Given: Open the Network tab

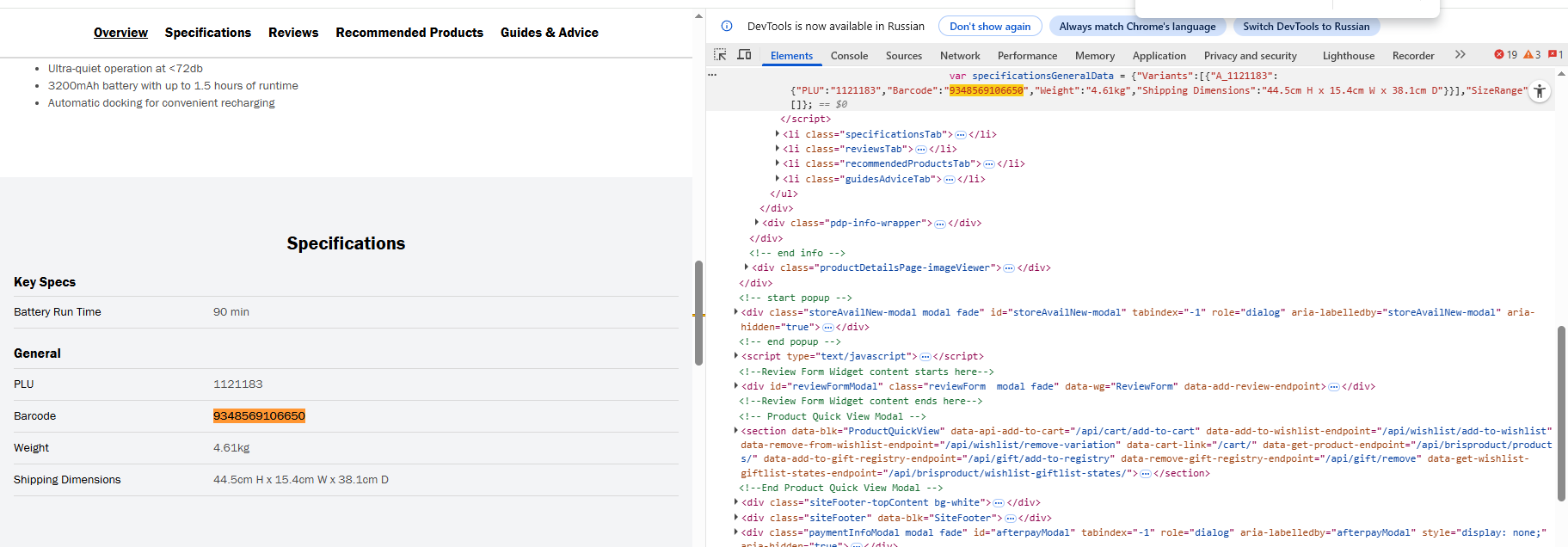Looking at the screenshot, I should pyautogui.click(x=960, y=56).
